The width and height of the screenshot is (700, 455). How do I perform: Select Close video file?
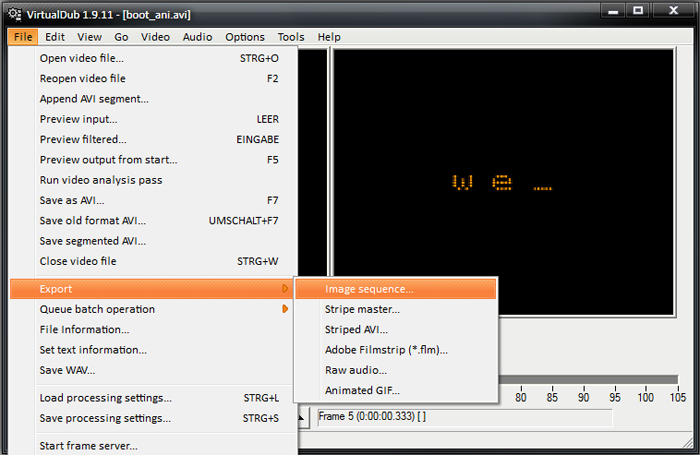click(153, 261)
